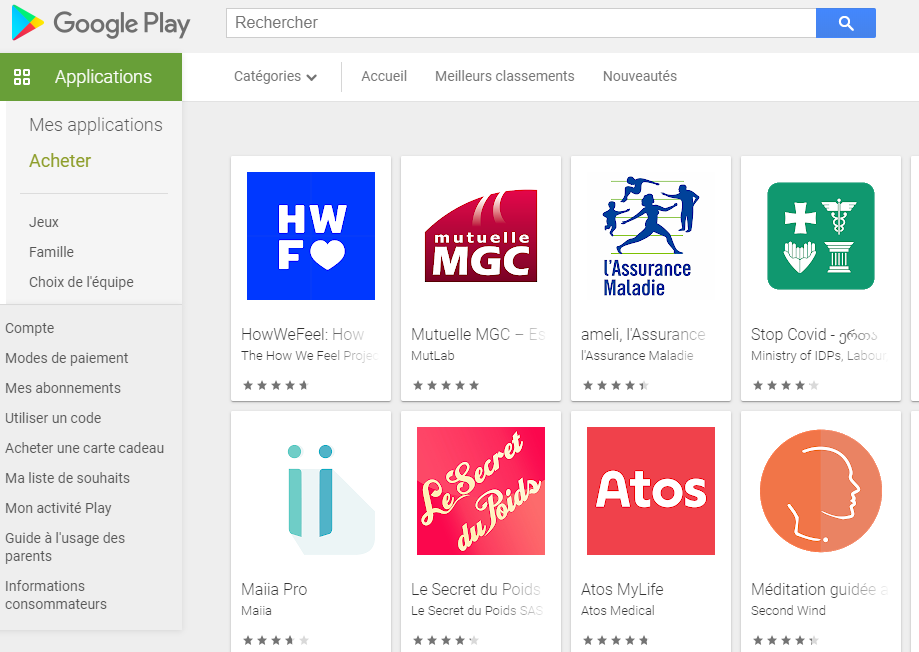The image size is (919, 652).
Task: Click Le Secret du Poids app title
Action: (x=476, y=589)
